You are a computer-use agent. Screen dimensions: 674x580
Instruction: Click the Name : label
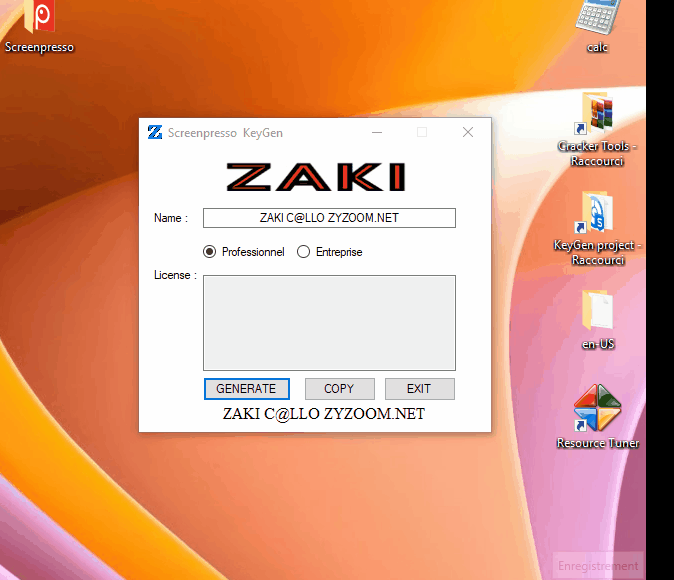pyautogui.click(x=171, y=218)
